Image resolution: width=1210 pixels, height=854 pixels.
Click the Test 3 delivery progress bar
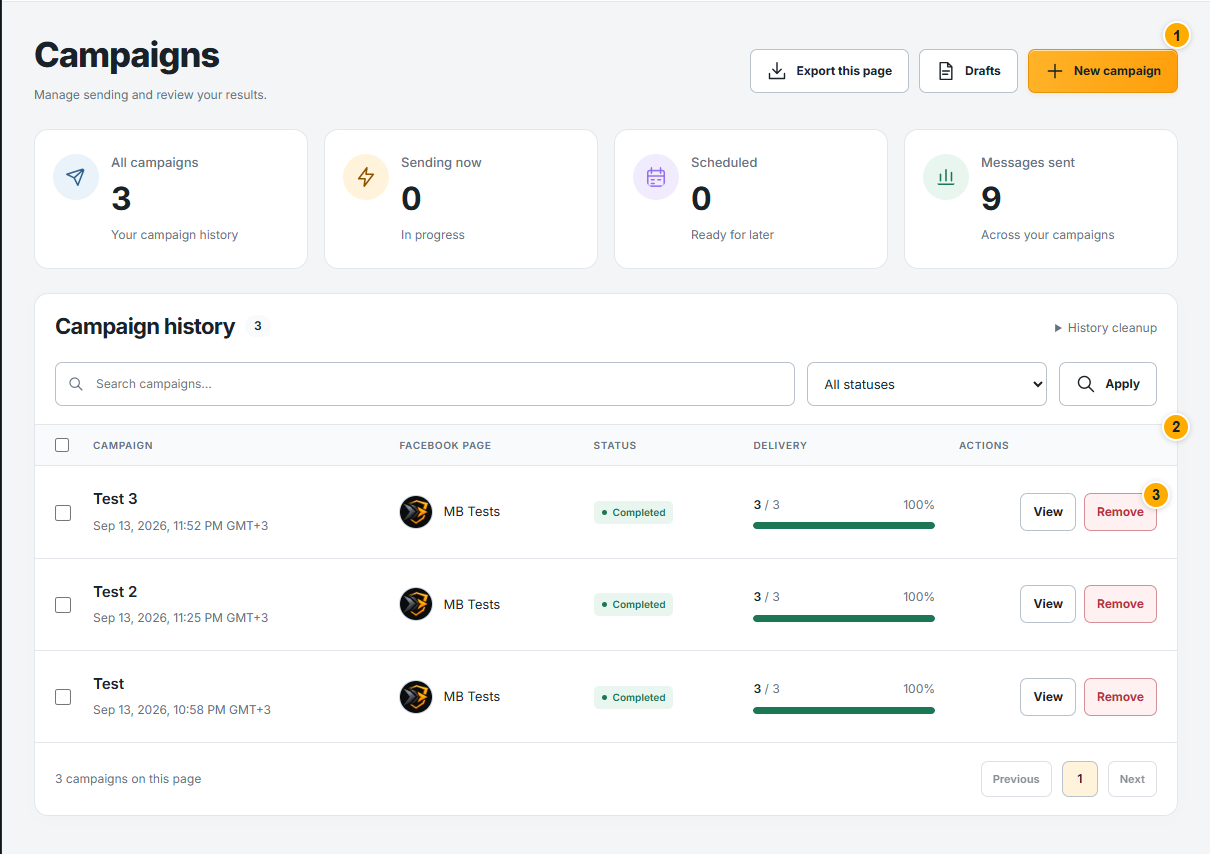[x=844, y=525]
